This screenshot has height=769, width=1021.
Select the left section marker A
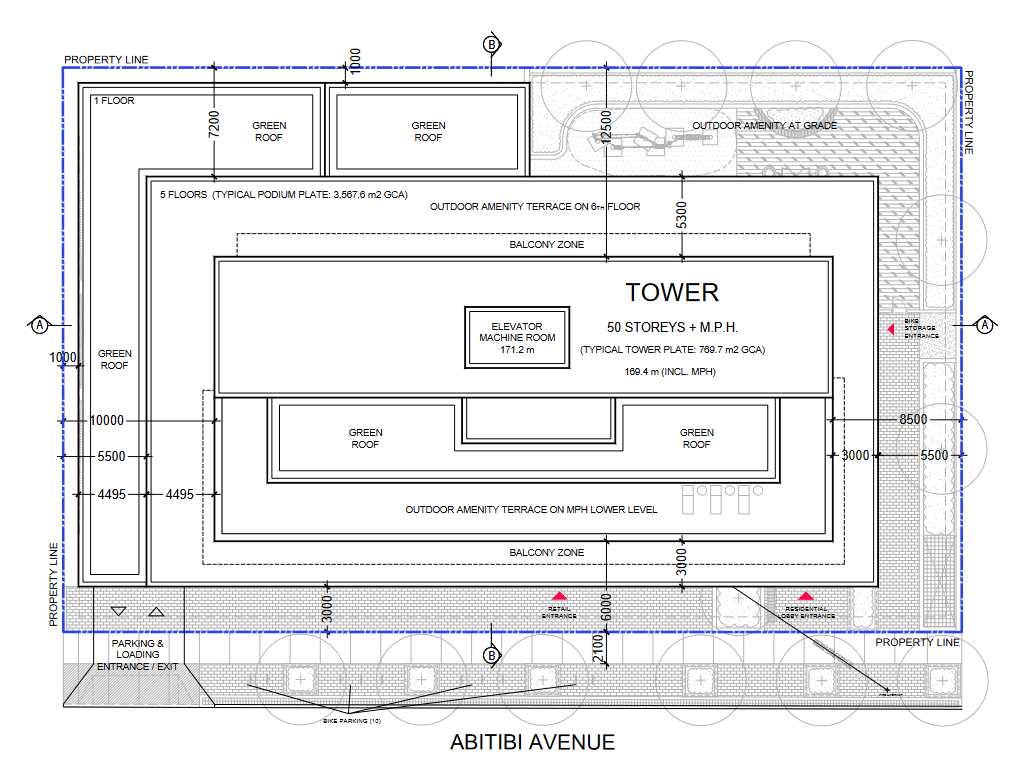(39, 325)
